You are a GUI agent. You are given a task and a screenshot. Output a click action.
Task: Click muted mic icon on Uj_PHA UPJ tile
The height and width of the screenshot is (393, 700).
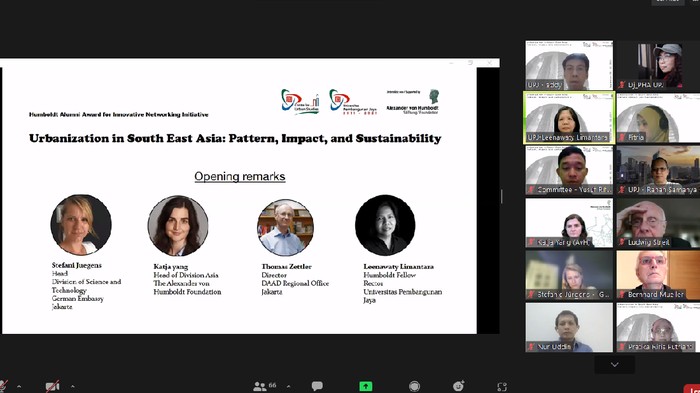tap(622, 85)
